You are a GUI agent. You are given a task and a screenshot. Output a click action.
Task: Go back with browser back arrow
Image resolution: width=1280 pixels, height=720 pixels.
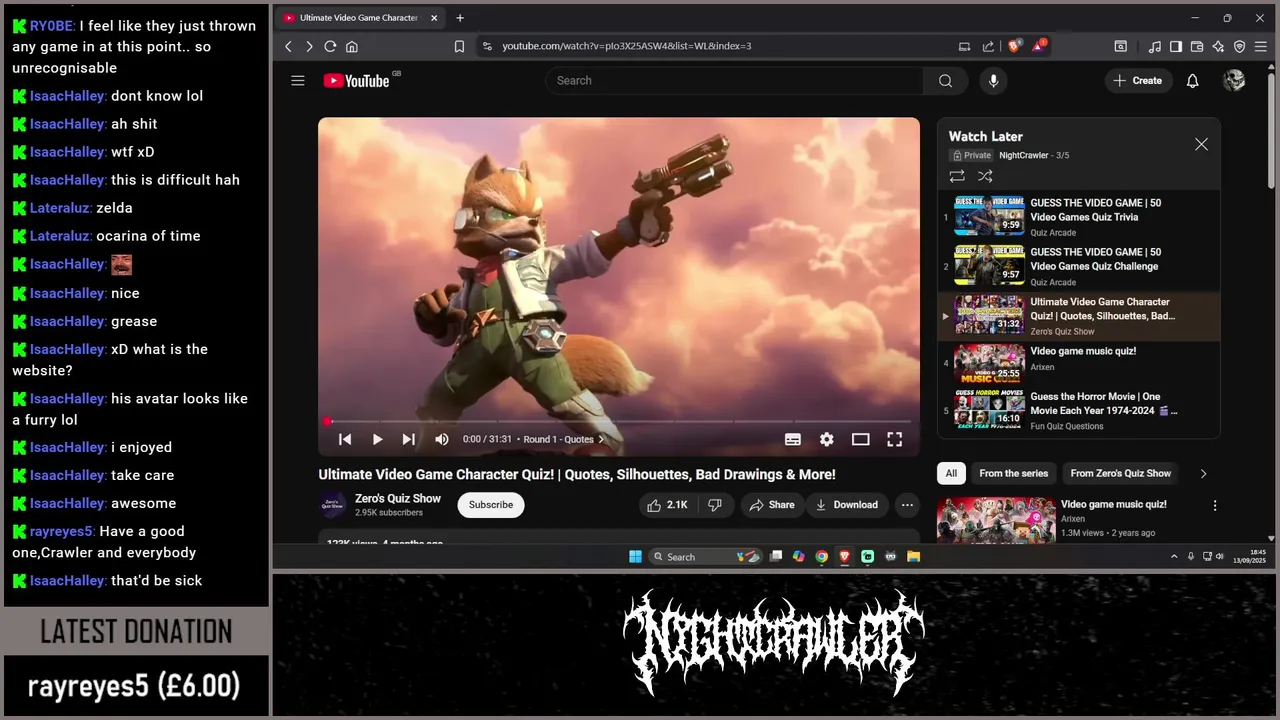click(288, 46)
